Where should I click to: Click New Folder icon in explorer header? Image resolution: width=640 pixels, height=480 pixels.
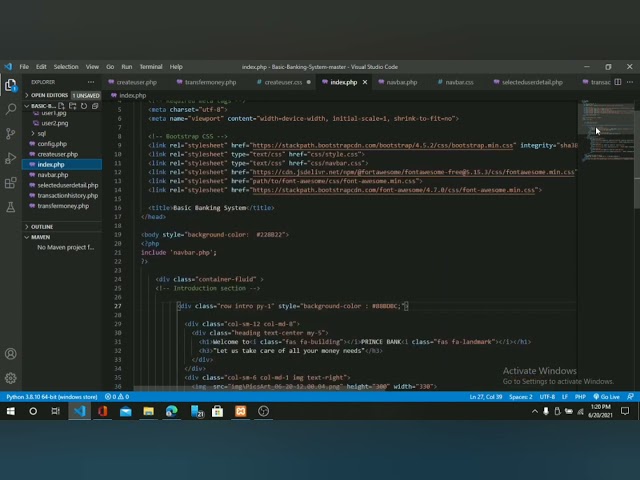(73, 106)
